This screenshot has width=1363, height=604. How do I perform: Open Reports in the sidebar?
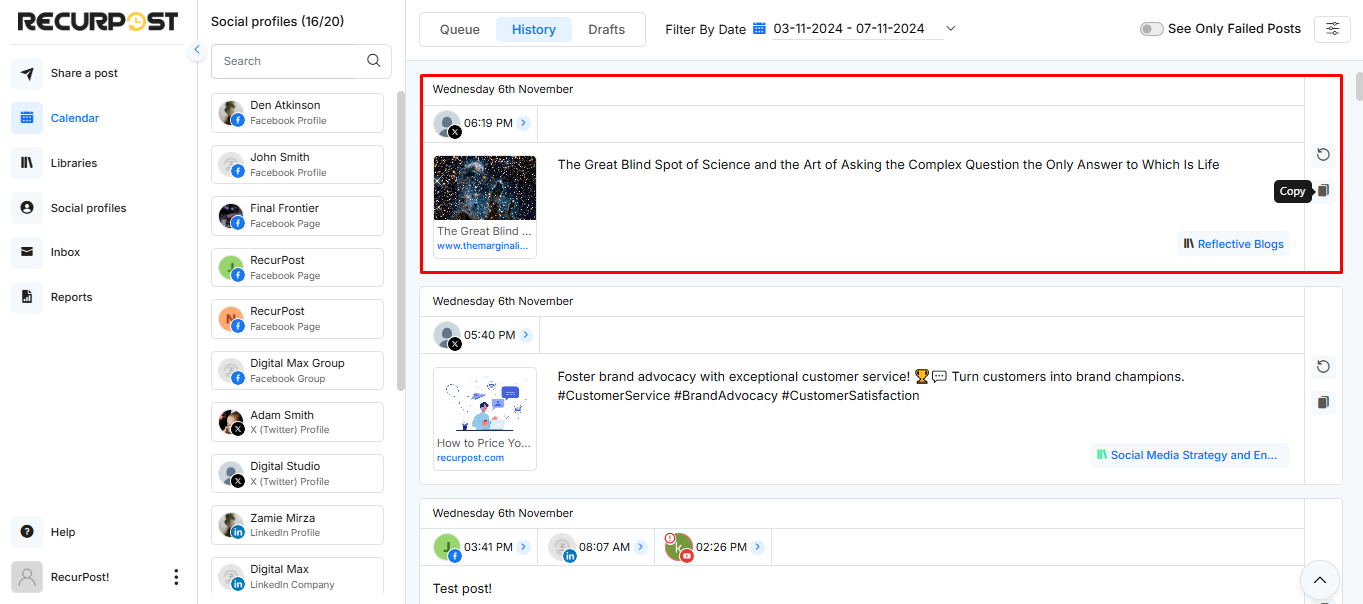(x=71, y=297)
